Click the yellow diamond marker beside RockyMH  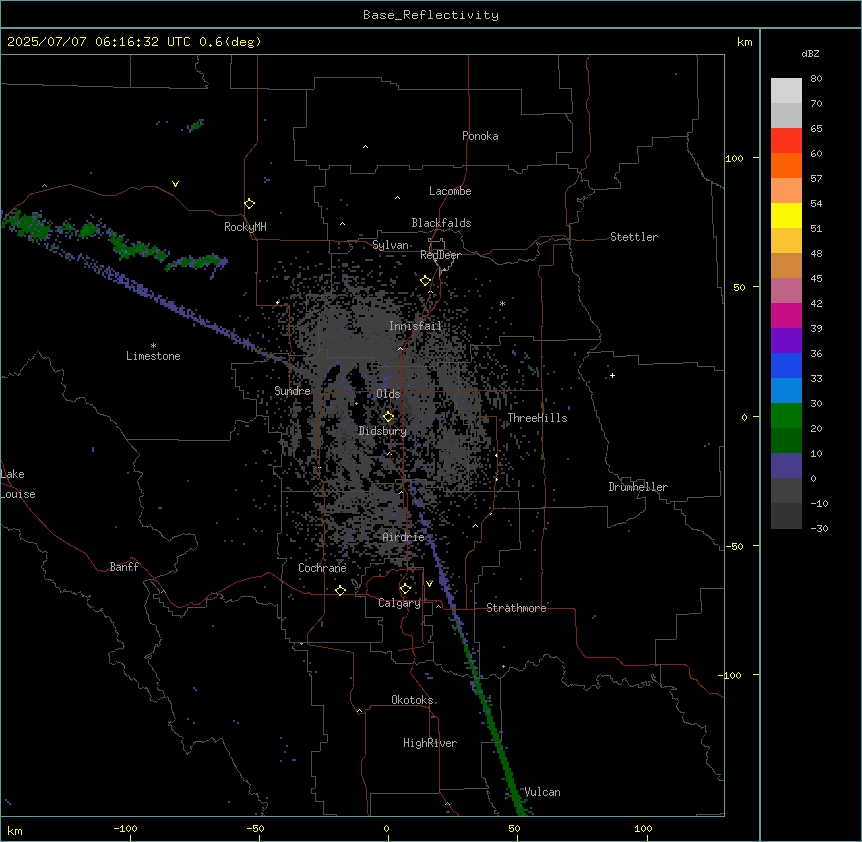249,204
